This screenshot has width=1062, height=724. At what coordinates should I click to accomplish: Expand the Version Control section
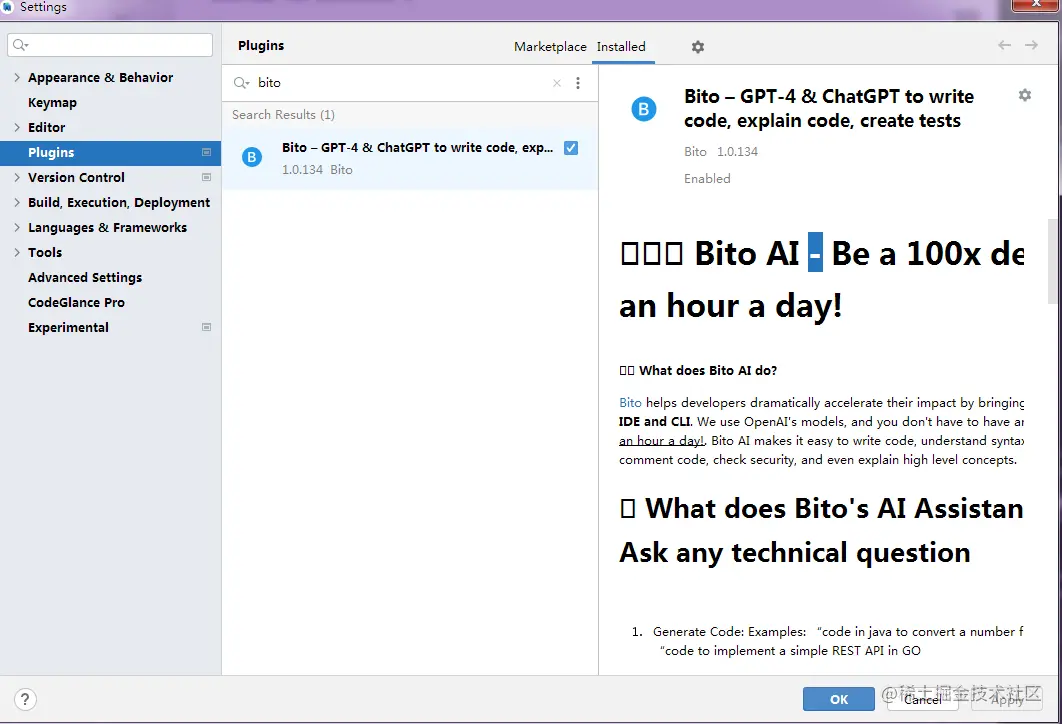(17, 177)
